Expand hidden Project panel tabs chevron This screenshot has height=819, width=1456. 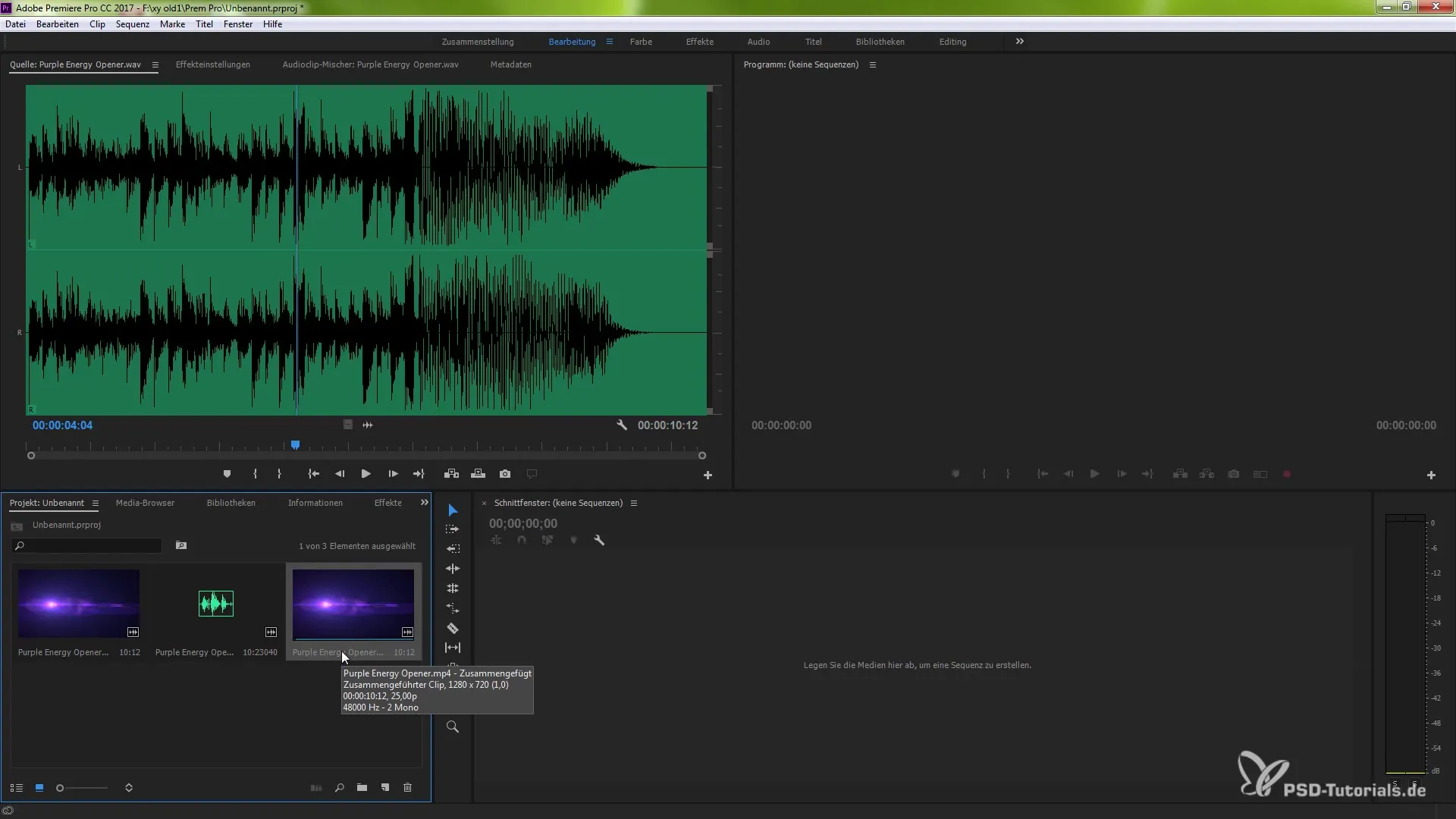(x=425, y=503)
